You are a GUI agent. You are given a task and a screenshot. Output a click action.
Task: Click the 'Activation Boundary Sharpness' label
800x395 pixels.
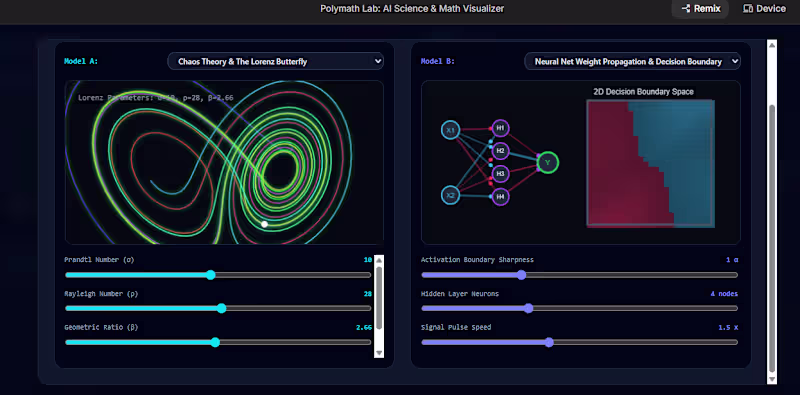477,260
